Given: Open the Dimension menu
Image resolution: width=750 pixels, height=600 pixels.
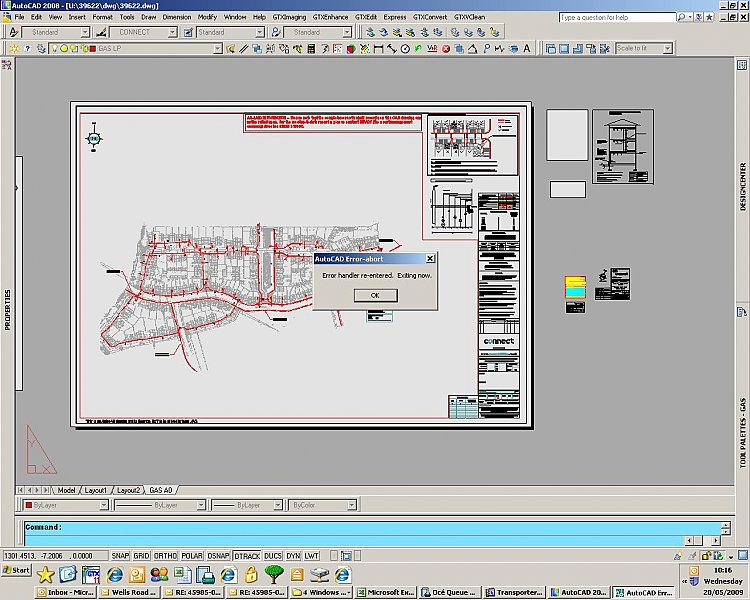Looking at the screenshot, I should tap(176, 17).
